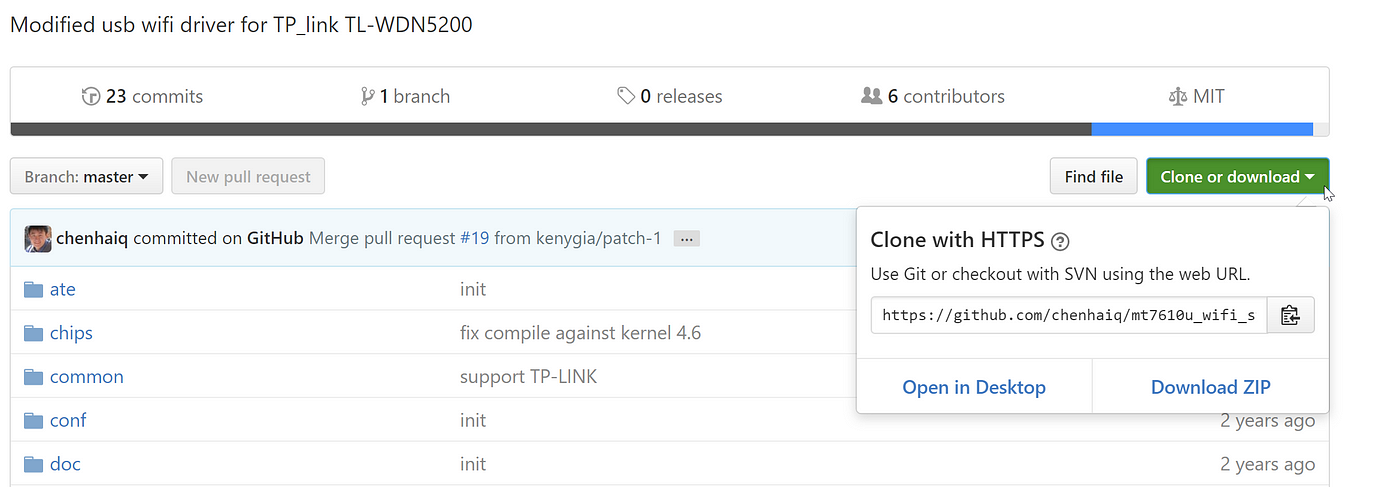The image size is (1400, 487).
Task: Click the conf row '2 years ago' timestamp
Action: pos(1267,420)
